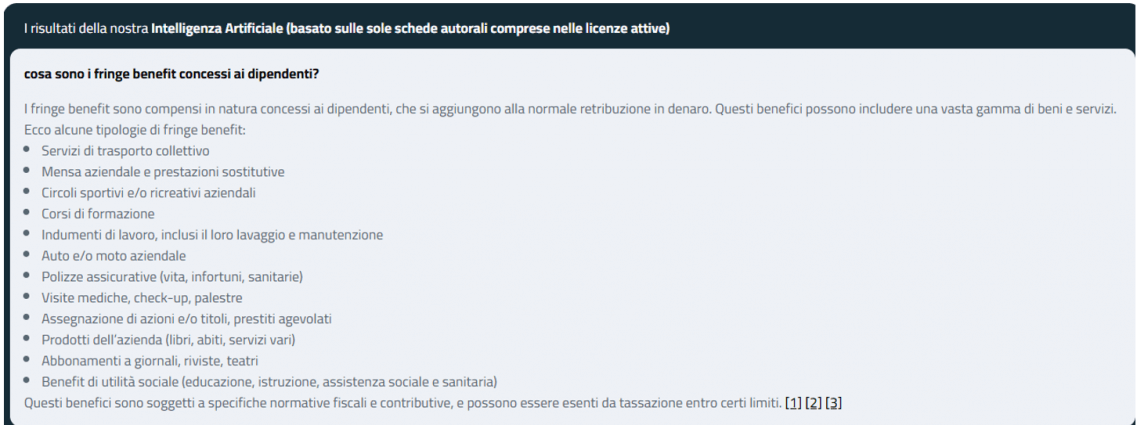Click the 'Prodotti dell'azienda' list item

click(168, 340)
